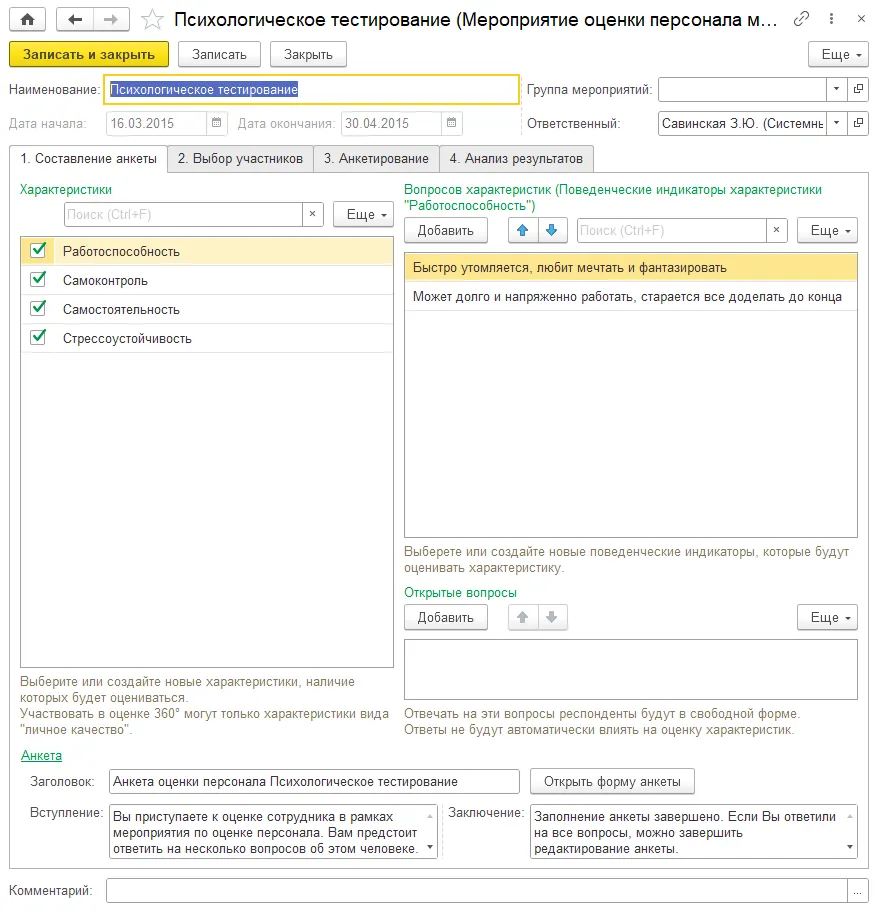Move open question up
This screenshot has height=912, width=876.
[x=523, y=617]
